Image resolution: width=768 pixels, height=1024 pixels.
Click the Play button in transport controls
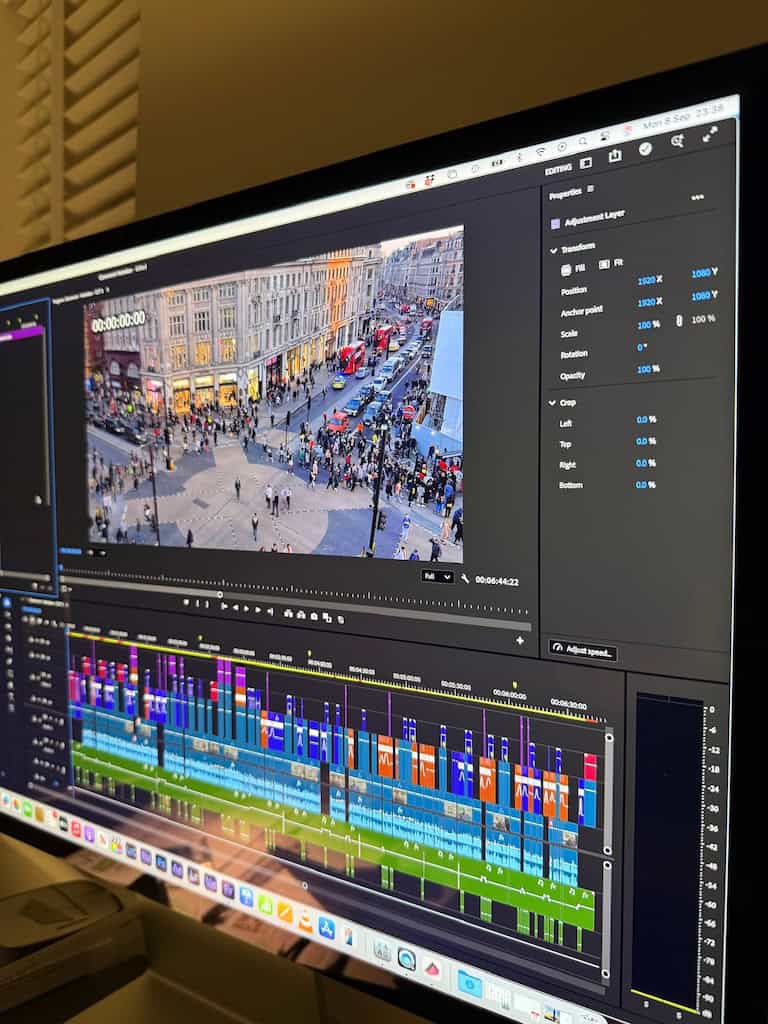pos(246,609)
